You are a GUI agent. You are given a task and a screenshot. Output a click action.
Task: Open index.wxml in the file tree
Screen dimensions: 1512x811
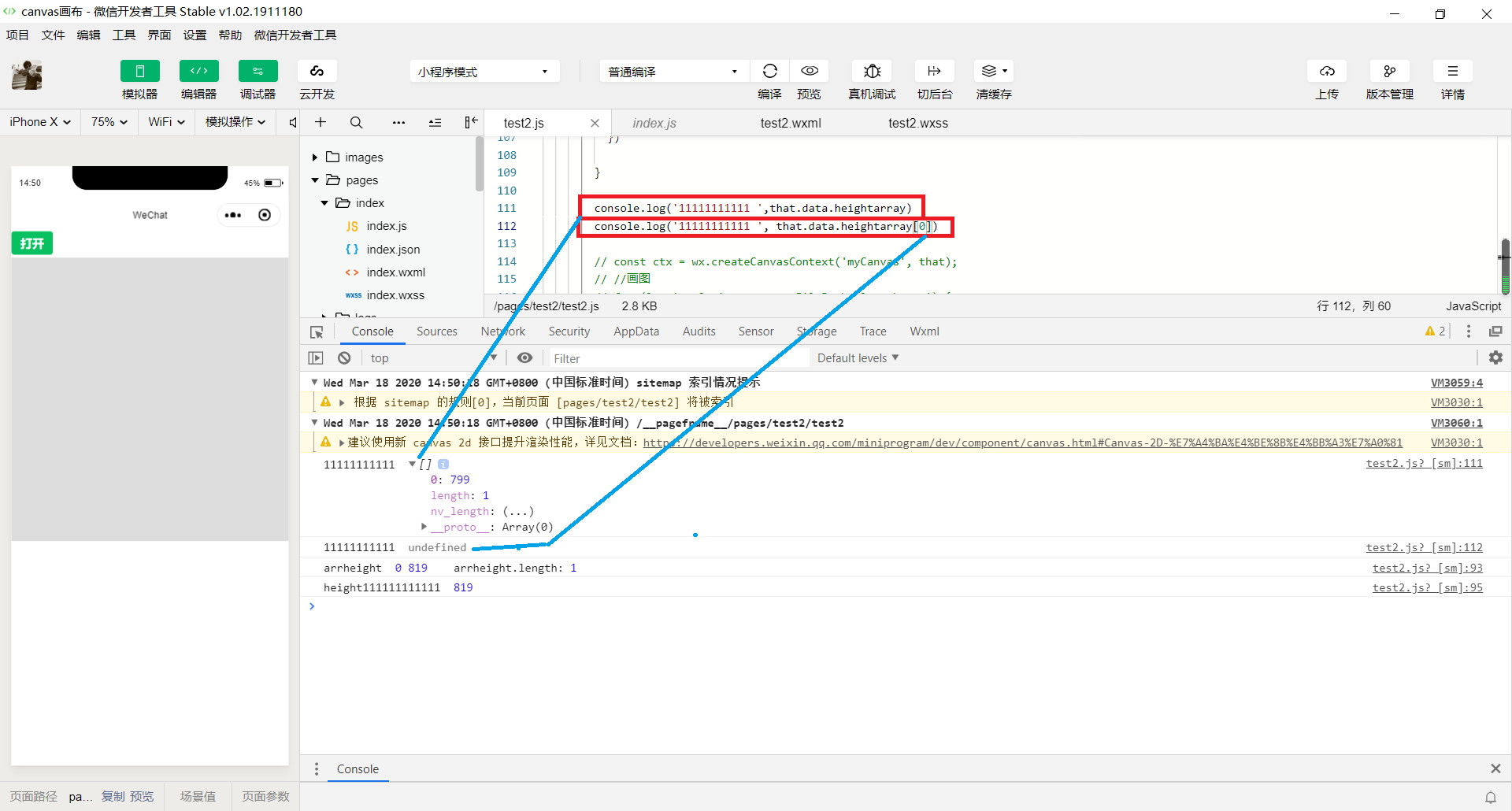pyautogui.click(x=395, y=272)
